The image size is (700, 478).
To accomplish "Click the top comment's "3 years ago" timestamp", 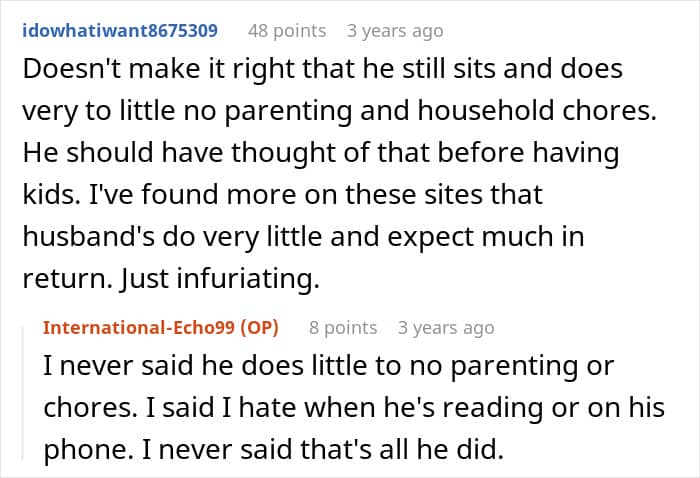I will point(395,30).
